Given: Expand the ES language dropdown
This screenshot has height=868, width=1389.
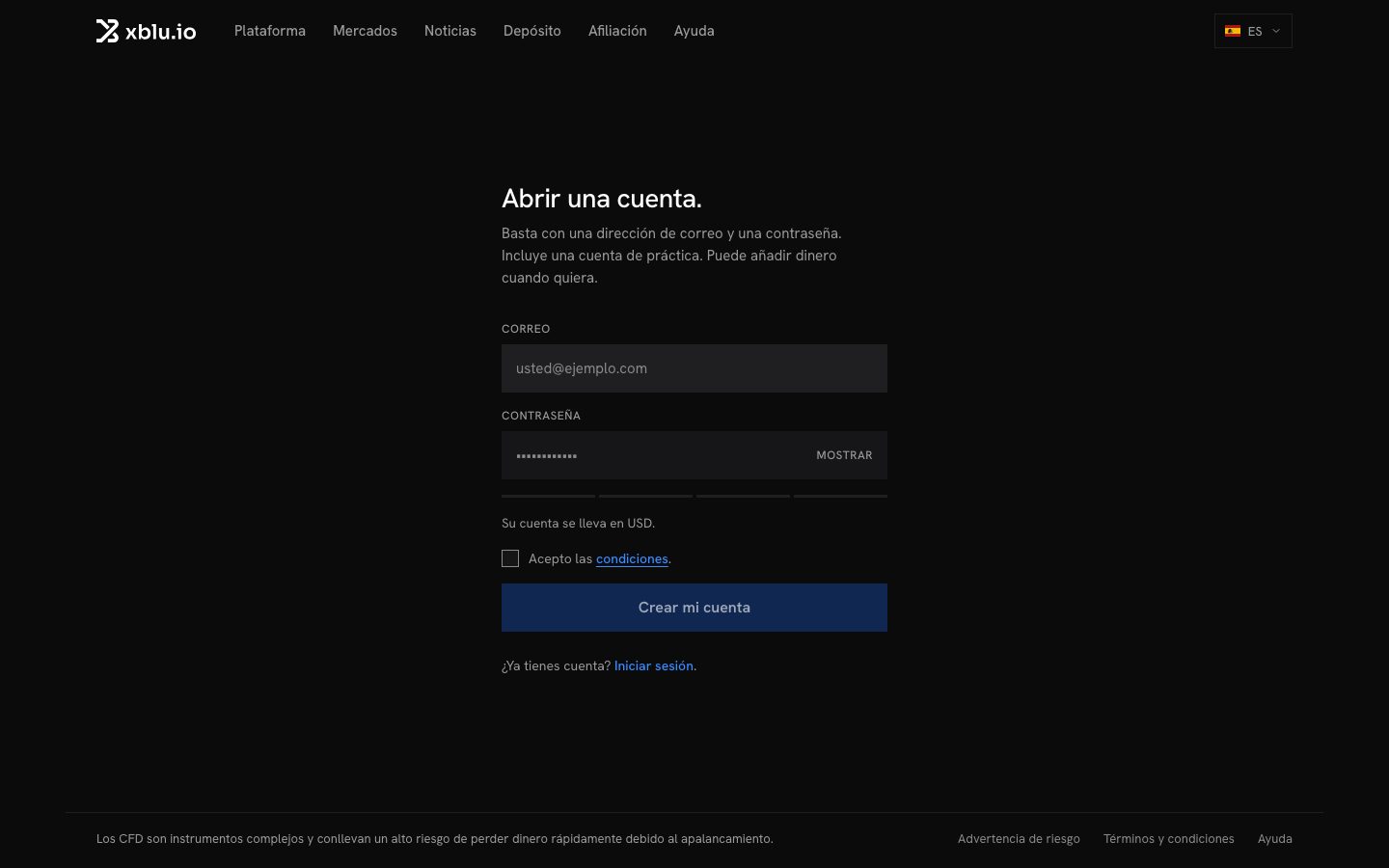Looking at the screenshot, I should point(1253,31).
